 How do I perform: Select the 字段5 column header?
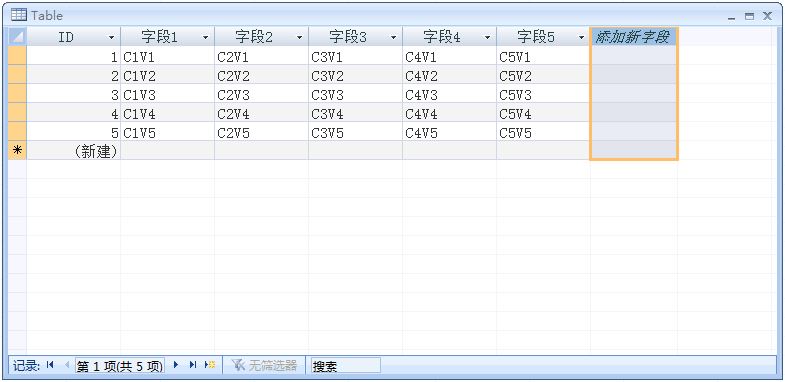click(544, 37)
